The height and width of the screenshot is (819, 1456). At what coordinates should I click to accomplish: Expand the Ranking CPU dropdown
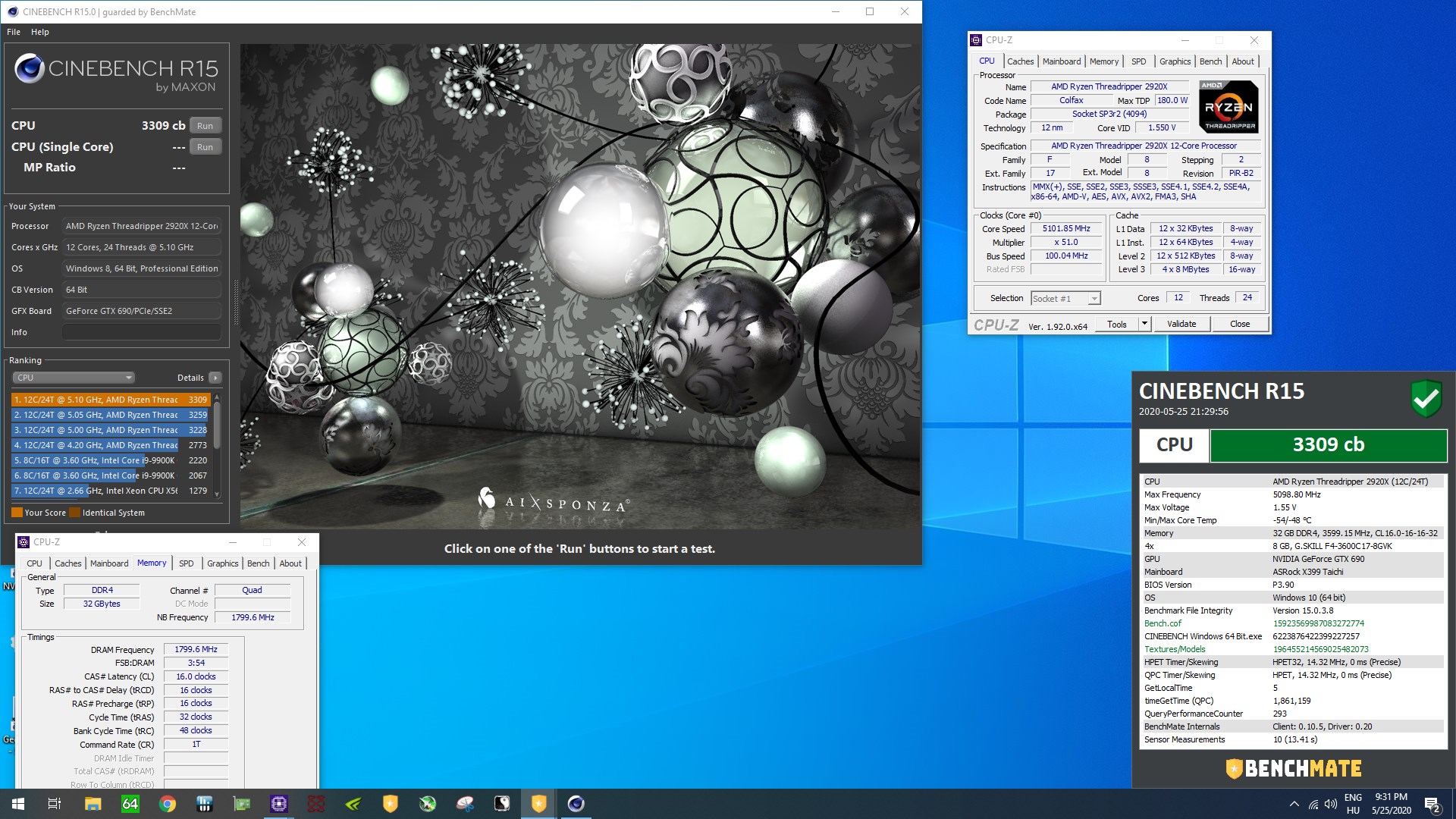click(x=74, y=378)
